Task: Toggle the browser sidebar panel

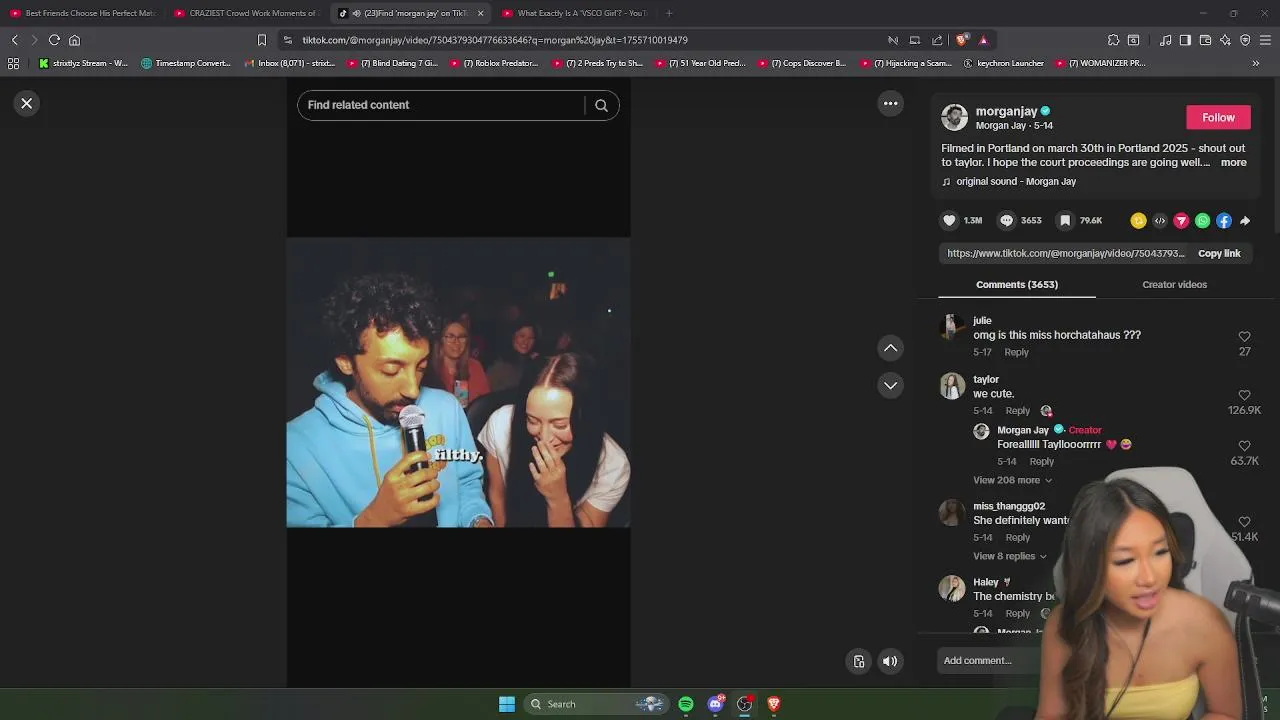Action: point(1185,40)
